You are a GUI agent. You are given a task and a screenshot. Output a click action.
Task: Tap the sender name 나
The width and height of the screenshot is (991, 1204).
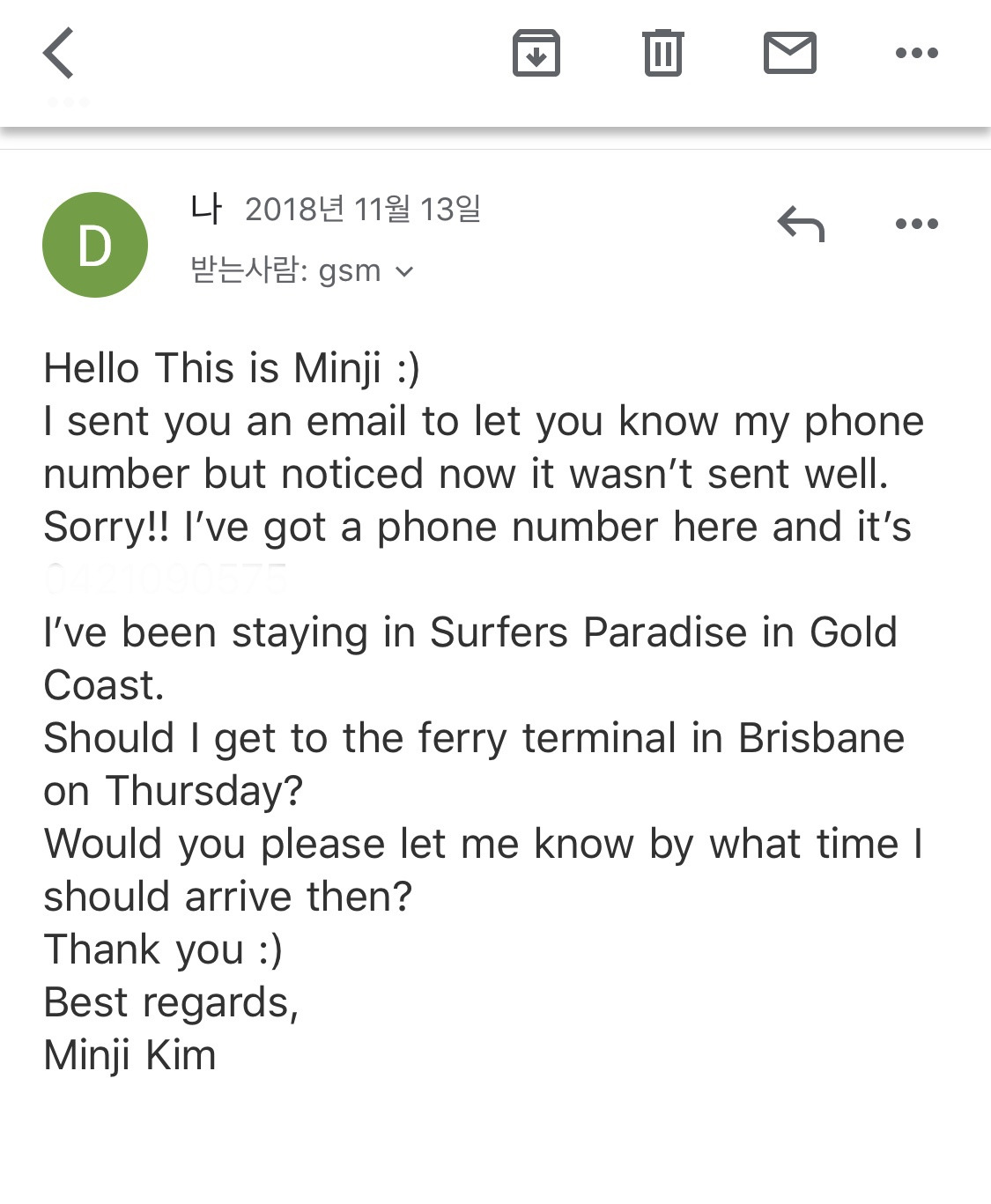(205, 210)
